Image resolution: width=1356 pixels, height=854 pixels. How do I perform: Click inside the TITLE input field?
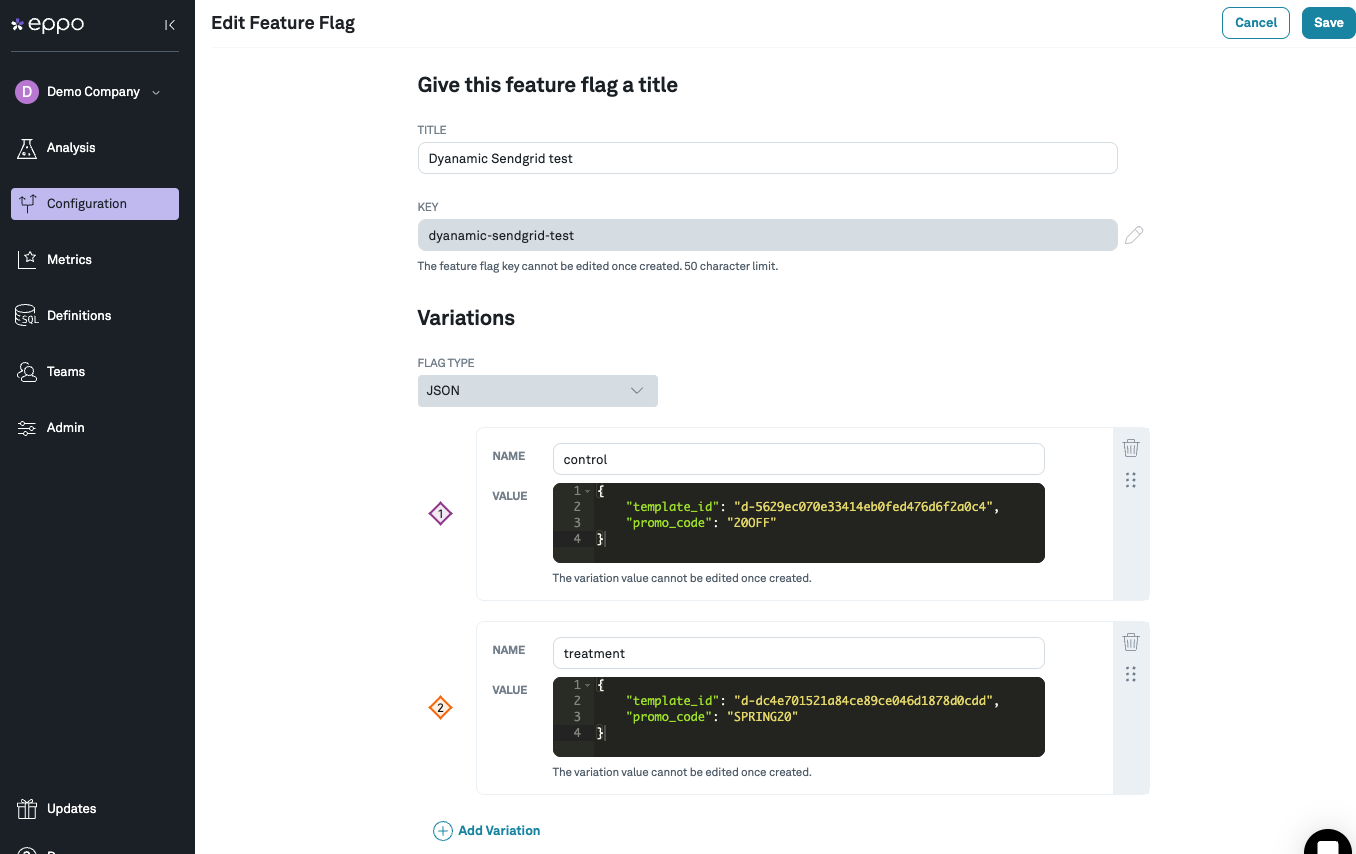click(767, 158)
